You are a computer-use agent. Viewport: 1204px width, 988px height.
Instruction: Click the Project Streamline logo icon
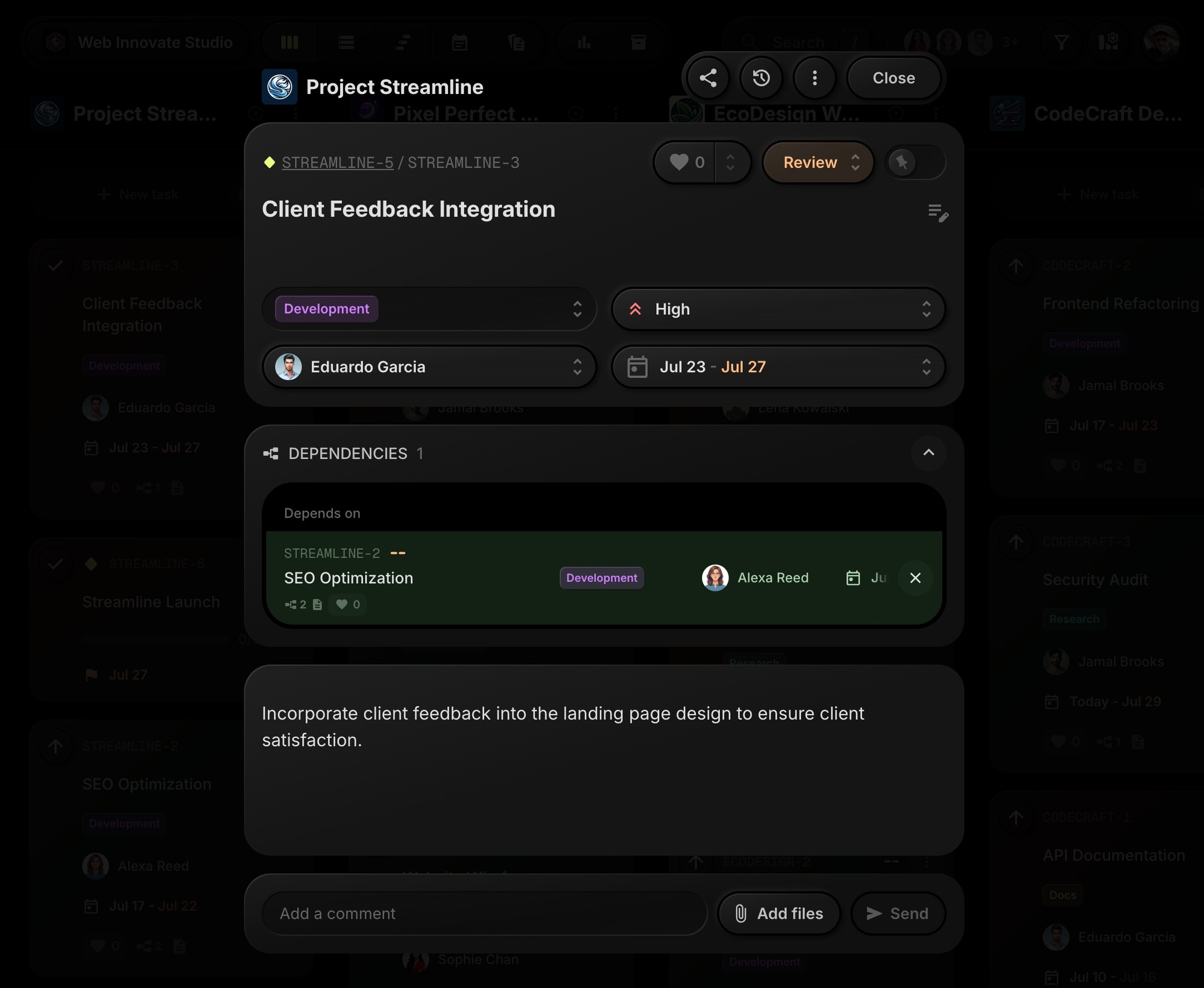(x=279, y=87)
